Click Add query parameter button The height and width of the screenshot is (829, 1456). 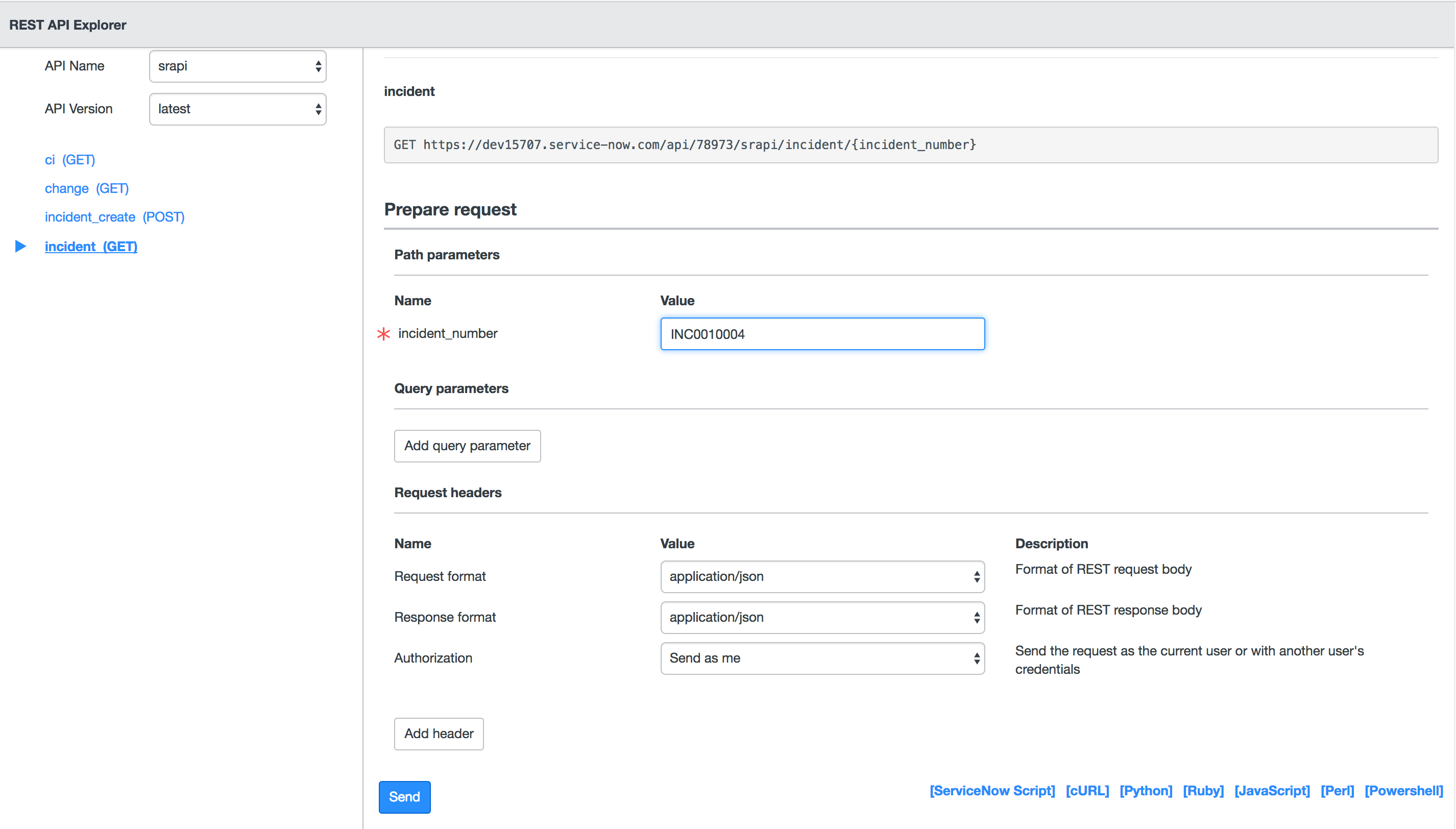(x=467, y=446)
